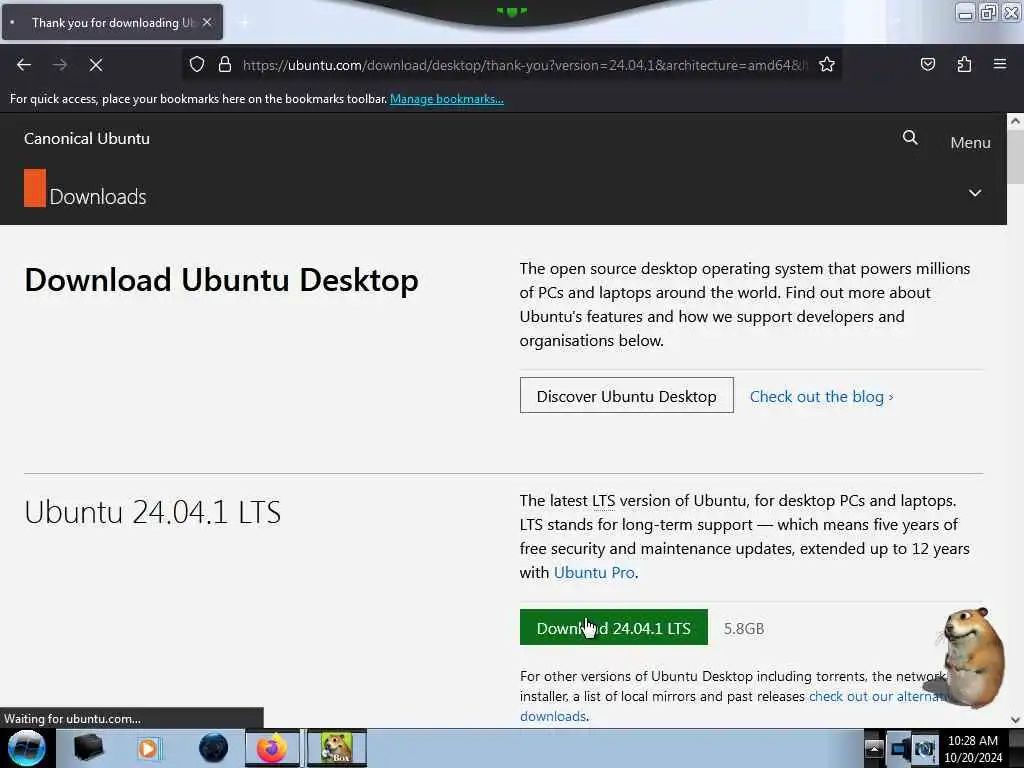The height and width of the screenshot is (768, 1024).
Task: Open the Firefox extensions icon
Action: point(964,64)
